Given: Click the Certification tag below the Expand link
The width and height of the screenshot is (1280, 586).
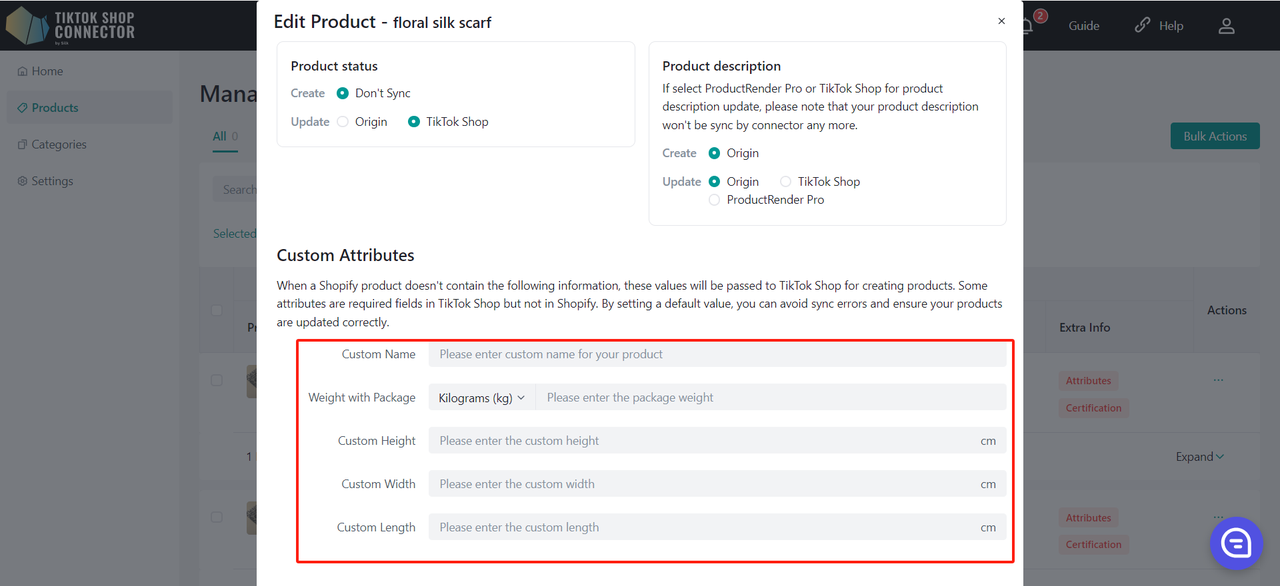Looking at the screenshot, I should coord(1093,545).
